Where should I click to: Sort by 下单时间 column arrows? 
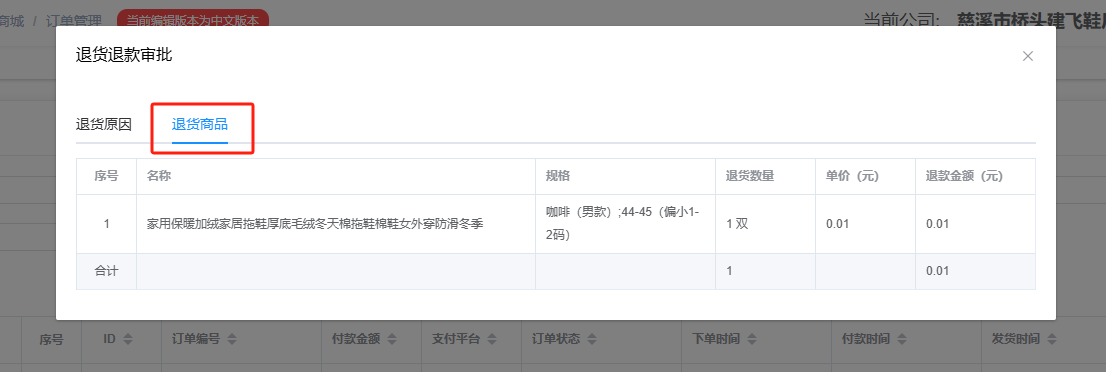pyautogui.click(x=751, y=340)
